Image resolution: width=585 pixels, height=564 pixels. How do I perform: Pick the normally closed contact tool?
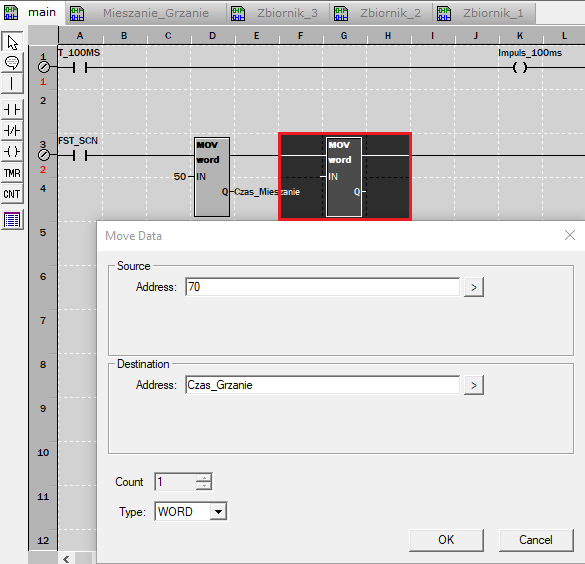click(x=12, y=131)
